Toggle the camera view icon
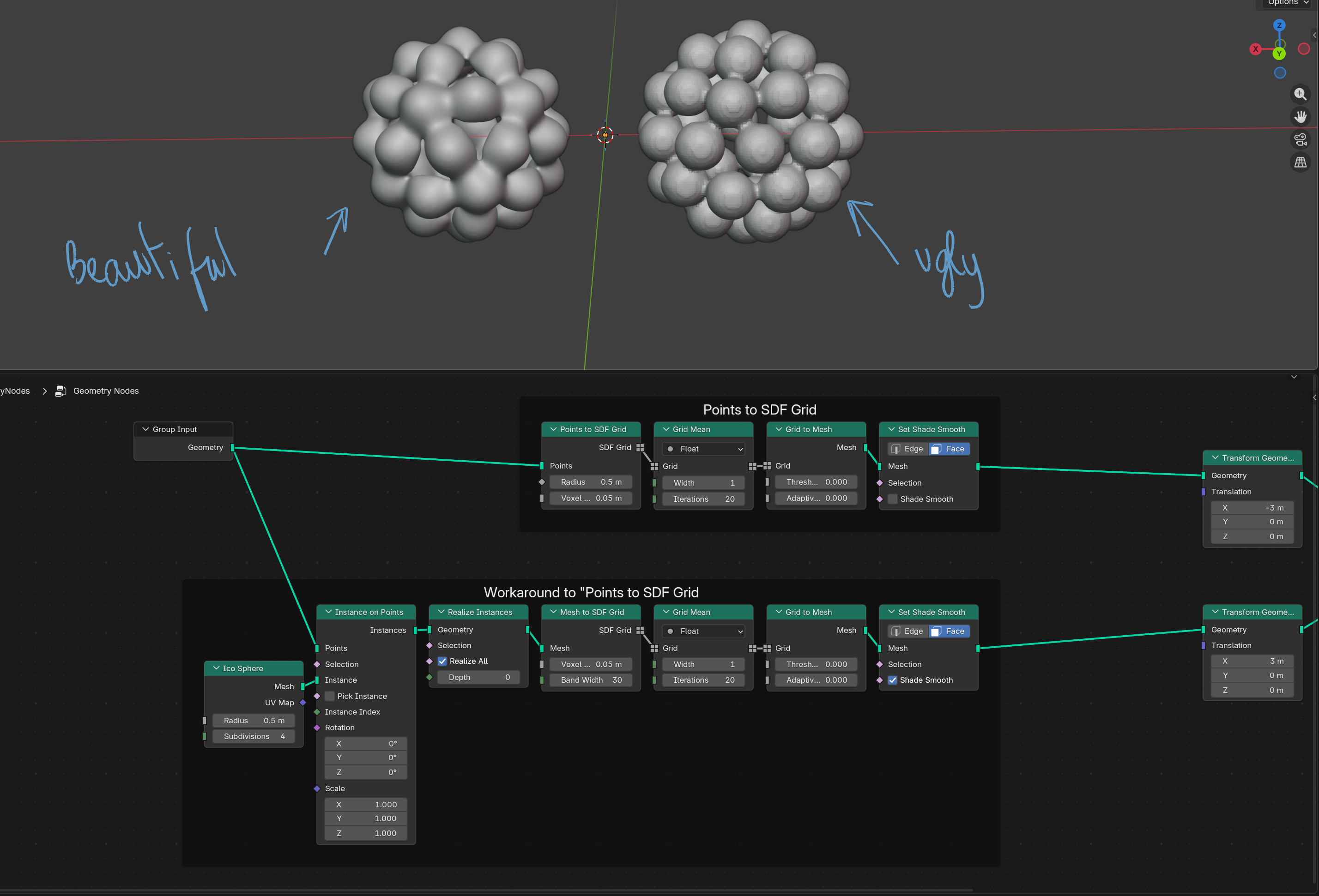The width and height of the screenshot is (1319, 896). (x=1300, y=139)
